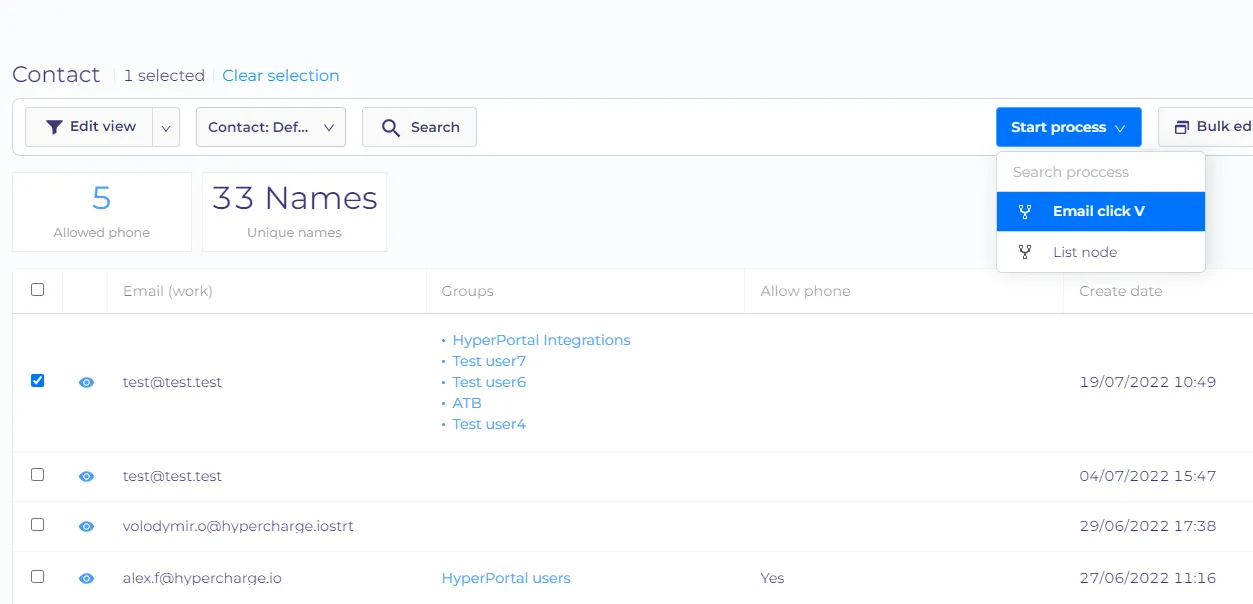Click the Search button
This screenshot has width=1253, height=604.
click(419, 127)
